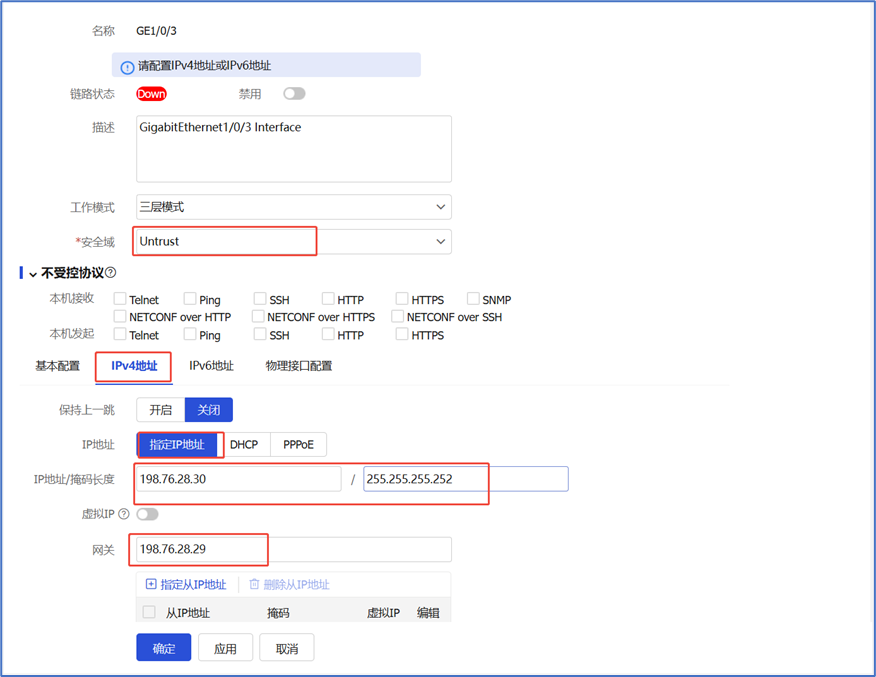Select all rows via 从IP地址 header checkbox
This screenshot has width=876, height=677.
[x=149, y=612]
